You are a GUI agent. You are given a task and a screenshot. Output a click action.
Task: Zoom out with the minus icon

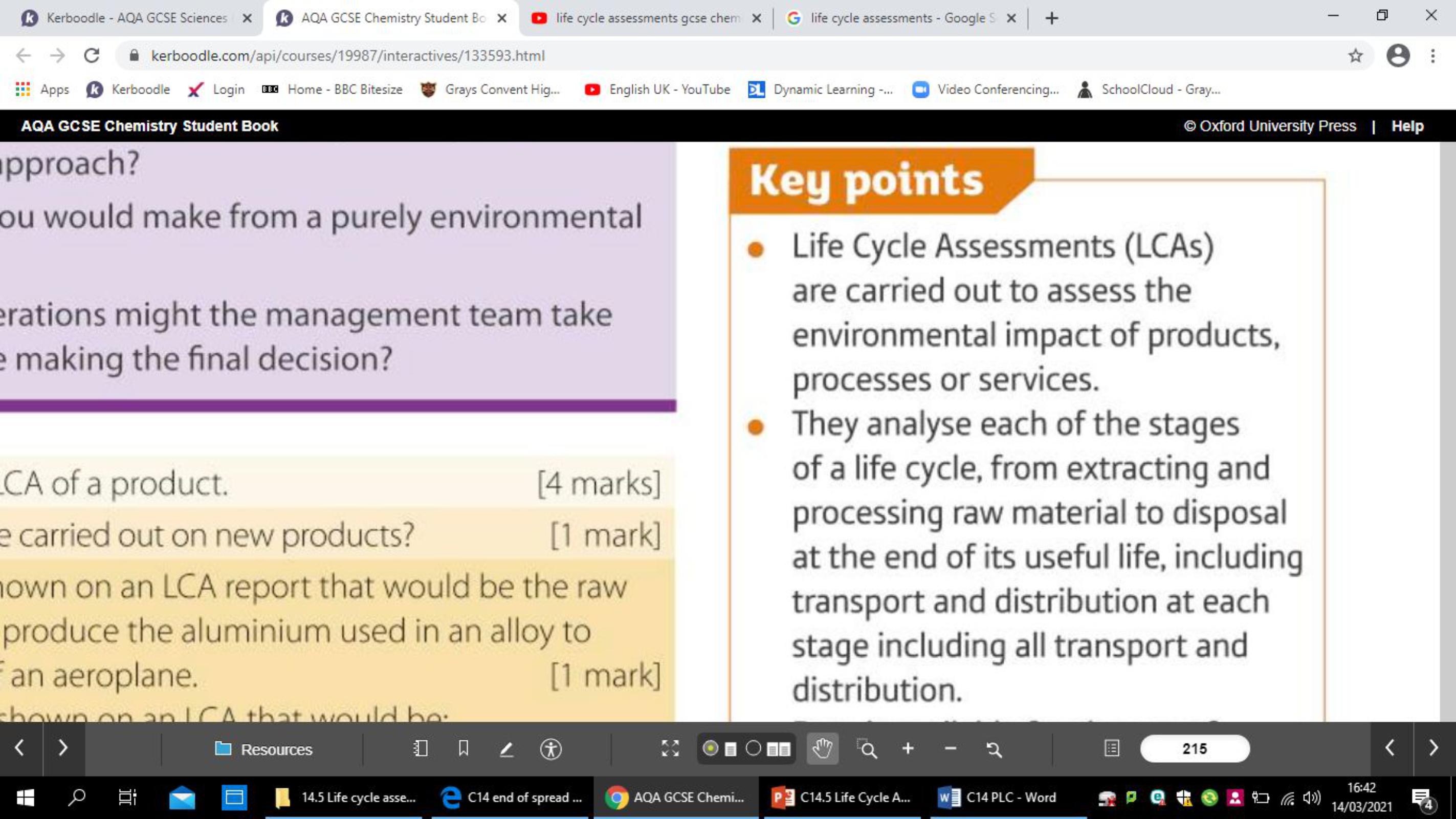click(x=951, y=749)
